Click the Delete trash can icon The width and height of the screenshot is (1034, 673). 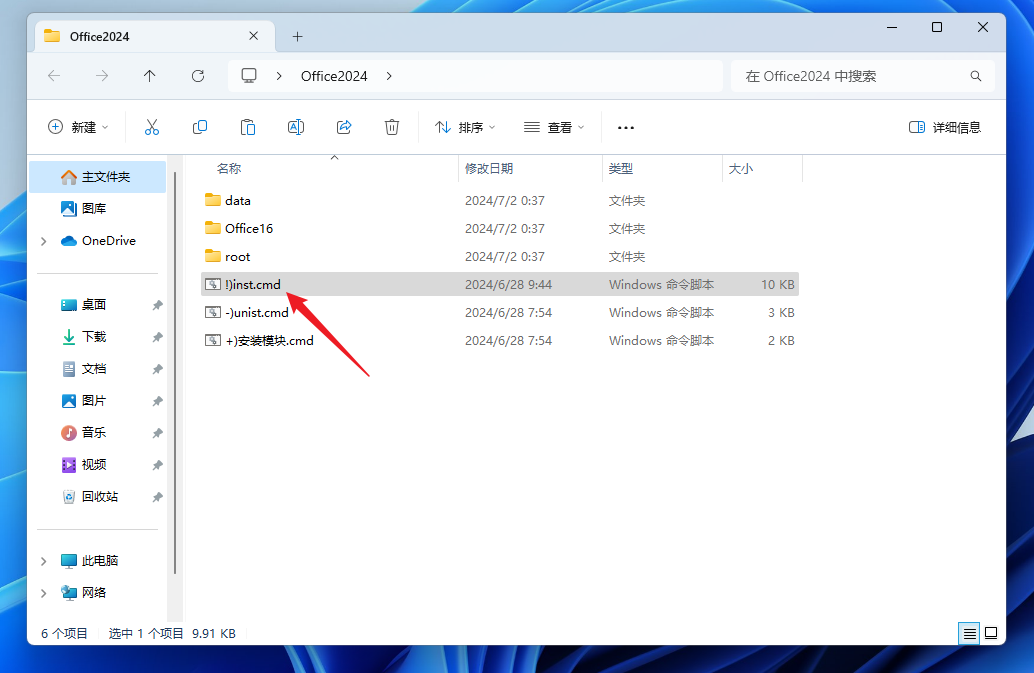(x=392, y=127)
